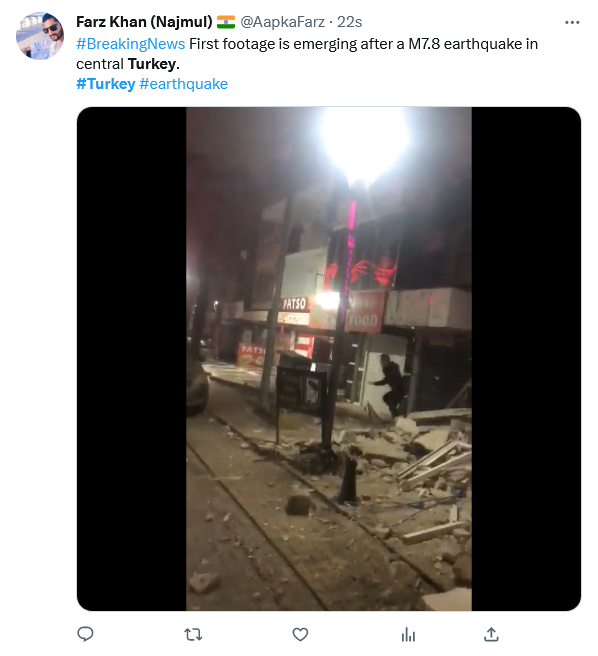Click the retweet arrows icon
598x656 pixels.
click(x=193, y=635)
